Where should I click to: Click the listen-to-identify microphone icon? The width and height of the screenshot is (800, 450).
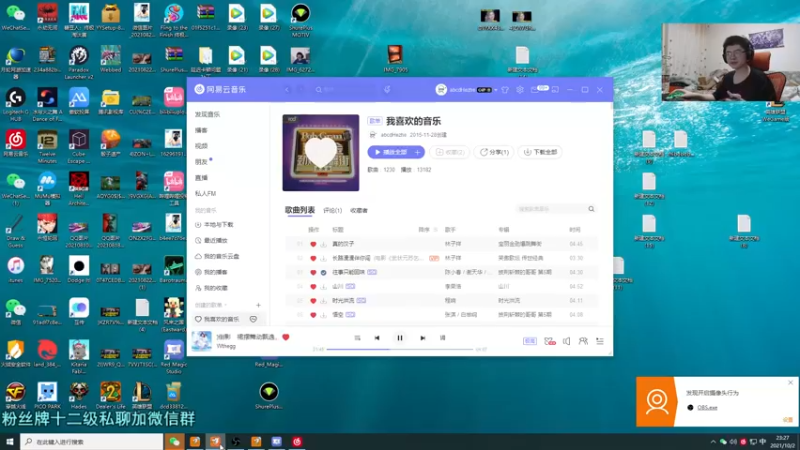tap(387, 89)
